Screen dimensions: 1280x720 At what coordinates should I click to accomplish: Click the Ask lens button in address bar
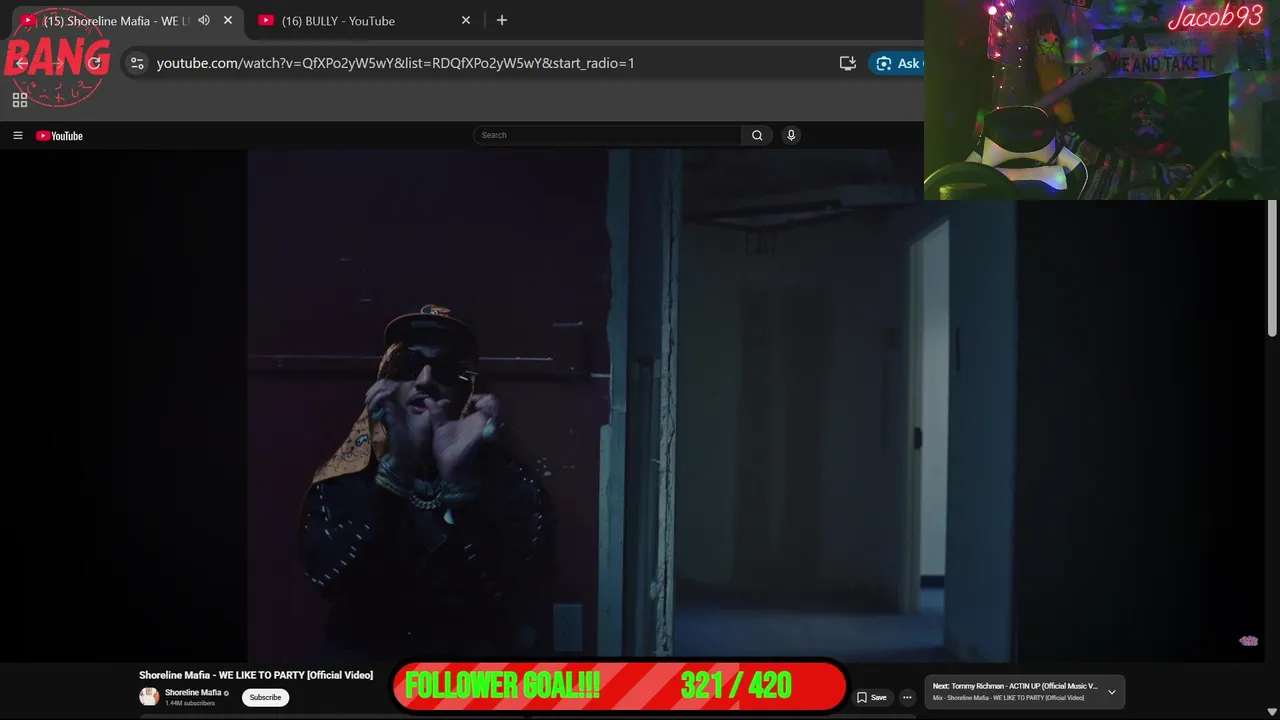pyautogui.click(x=896, y=63)
